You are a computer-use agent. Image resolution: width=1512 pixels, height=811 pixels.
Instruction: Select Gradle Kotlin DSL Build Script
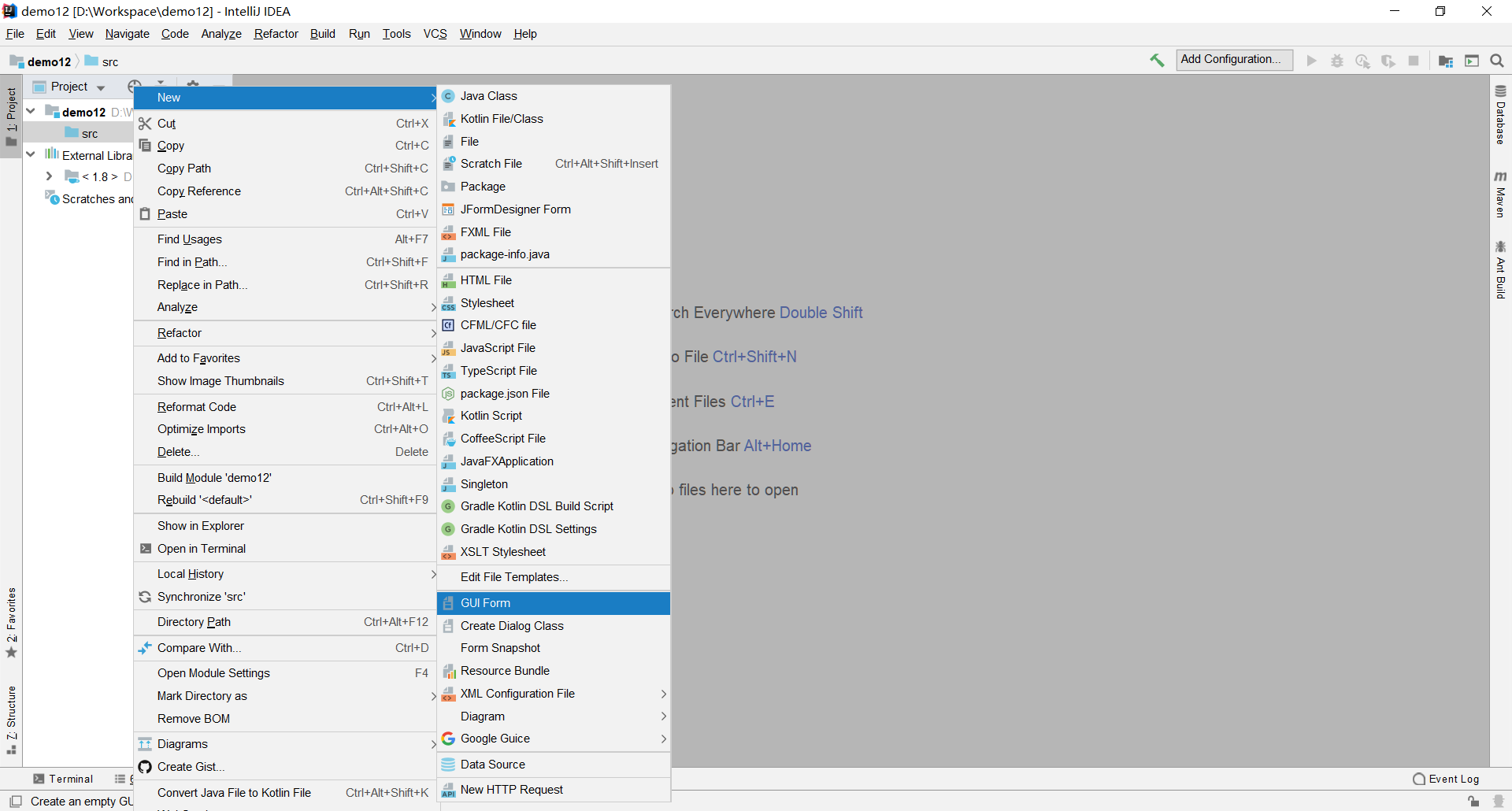tap(554, 506)
